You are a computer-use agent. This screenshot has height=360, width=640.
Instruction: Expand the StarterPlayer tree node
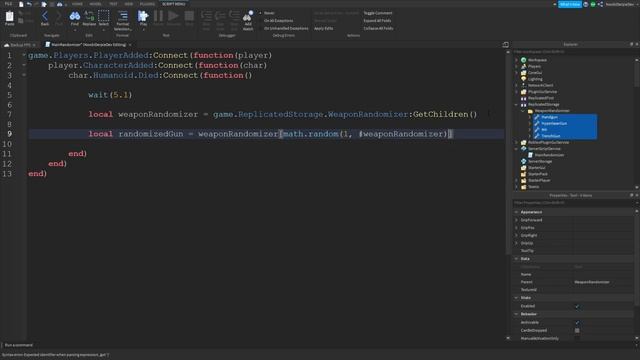pos(516,180)
